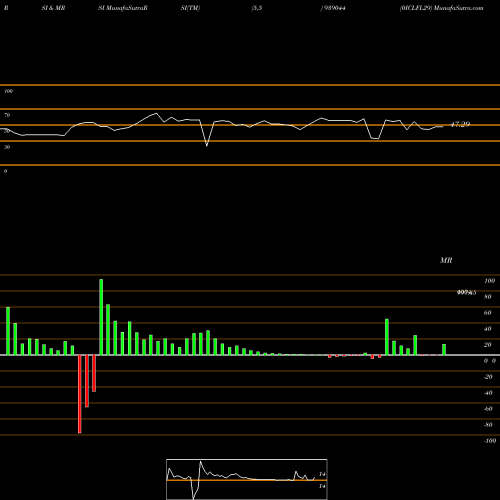Click the MR axis label 40
Image resolution: width=500 pixels, height=500 pixels.
488,329
